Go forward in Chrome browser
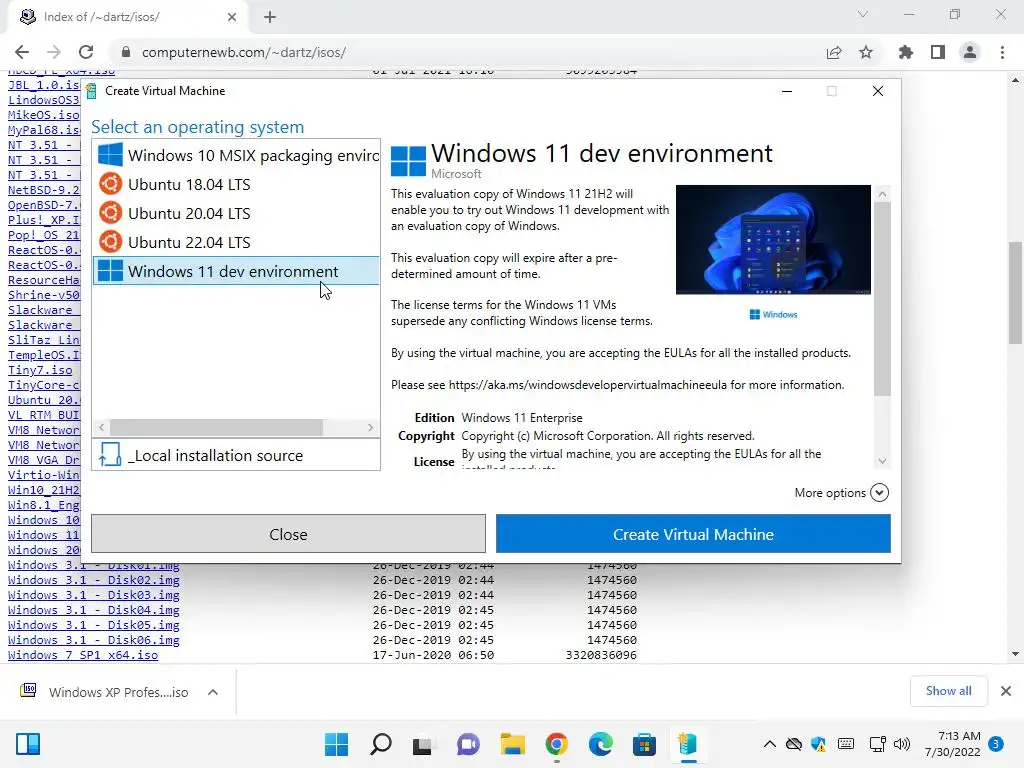The image size is (1024, 768). (x=54, y=52)
